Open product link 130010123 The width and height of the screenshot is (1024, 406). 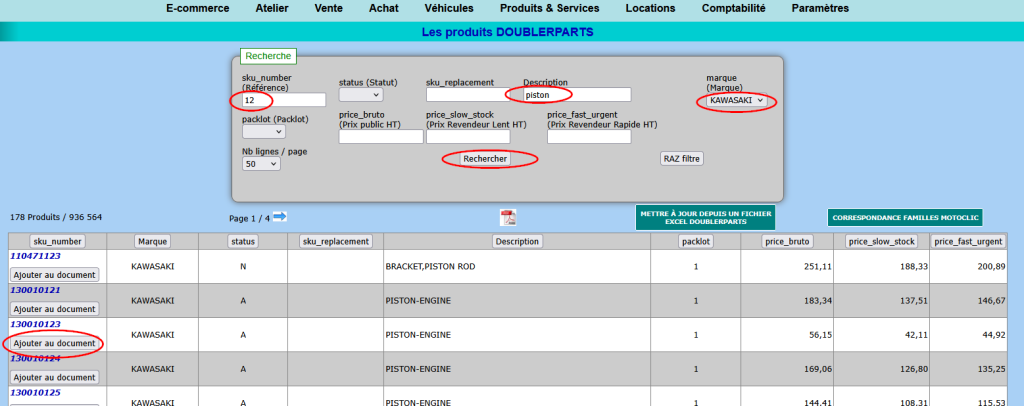pyautogui.click(x=35, y=324)
